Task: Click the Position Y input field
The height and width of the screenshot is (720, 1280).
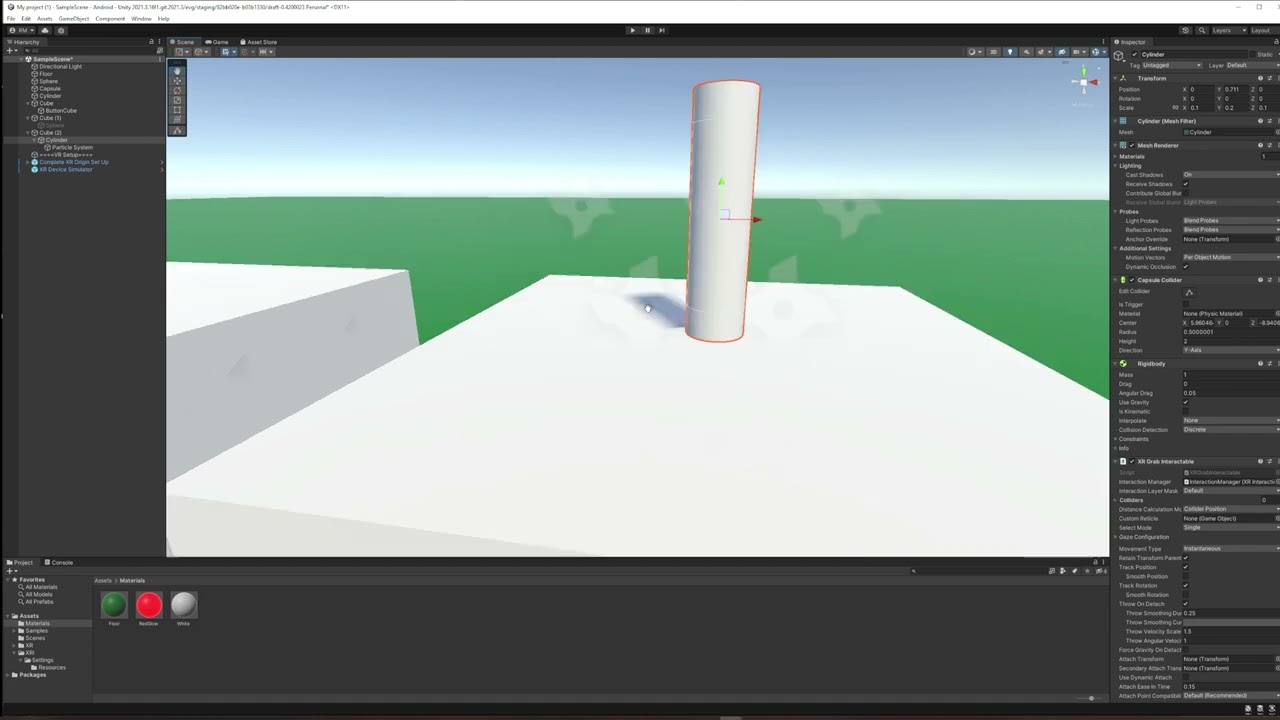Action: 1237,90
